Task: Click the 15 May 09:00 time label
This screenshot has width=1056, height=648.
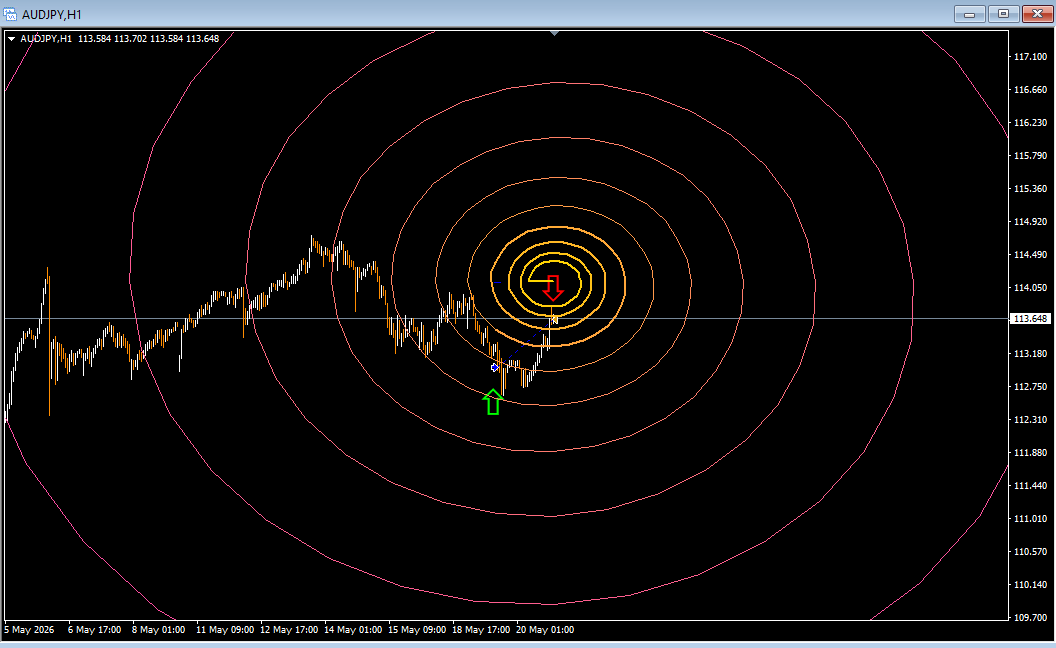Action: tap(417, 630)
